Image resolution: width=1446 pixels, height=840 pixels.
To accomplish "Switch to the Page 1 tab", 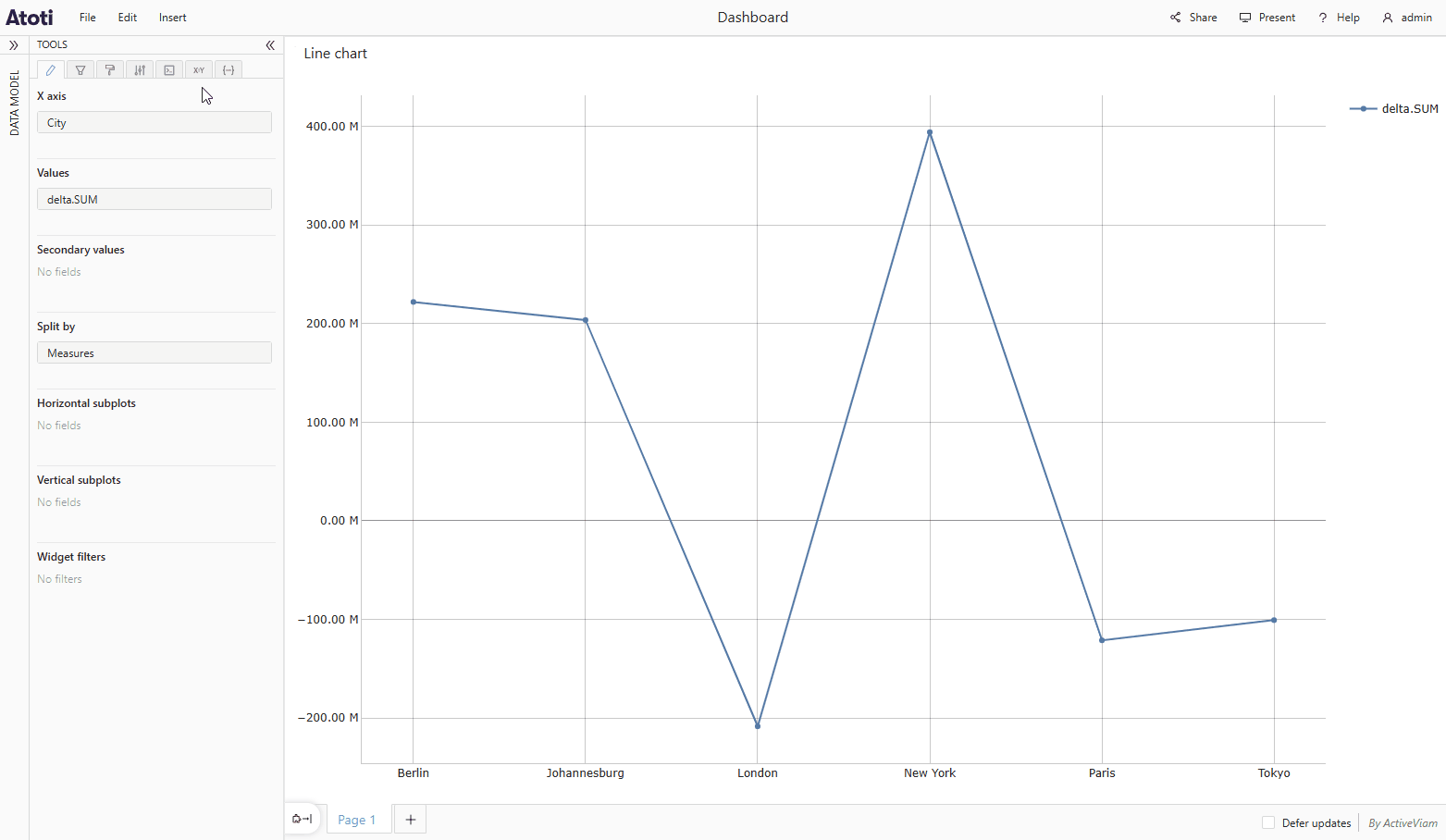I will [x=357, y=819].
